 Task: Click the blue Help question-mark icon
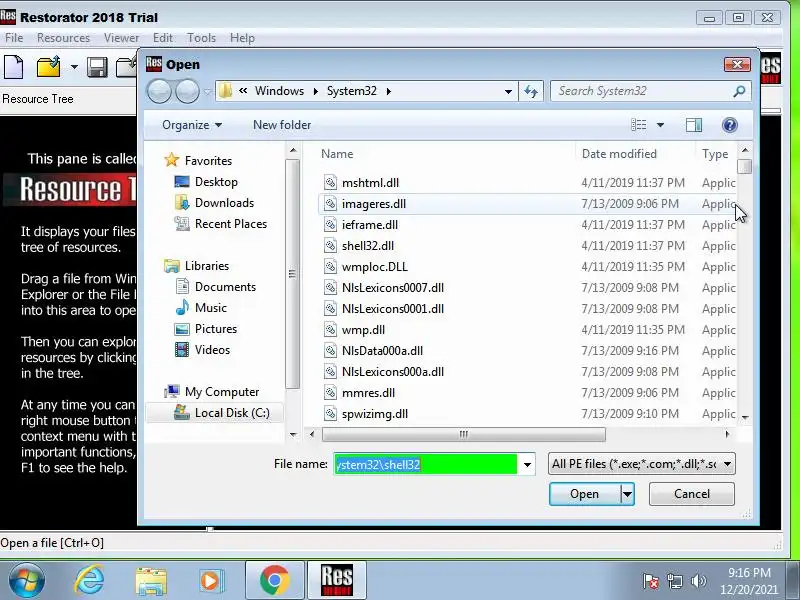[730, 125]
